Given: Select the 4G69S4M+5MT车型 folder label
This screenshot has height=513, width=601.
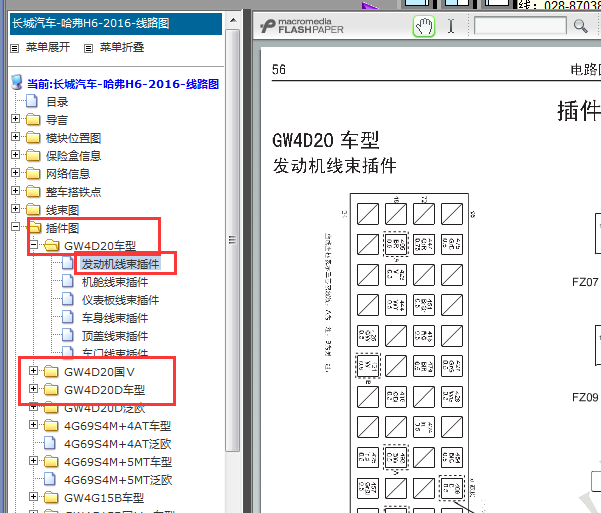Looking at the screenshot, I should coord(118,462).
